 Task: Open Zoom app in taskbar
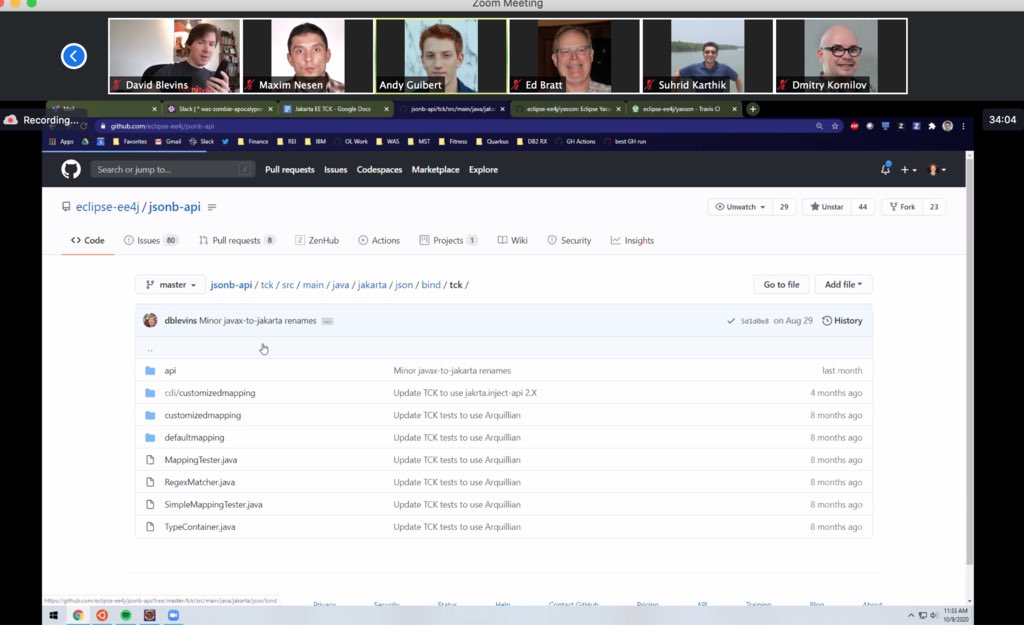pyautogui.click(x=173, y=615)
